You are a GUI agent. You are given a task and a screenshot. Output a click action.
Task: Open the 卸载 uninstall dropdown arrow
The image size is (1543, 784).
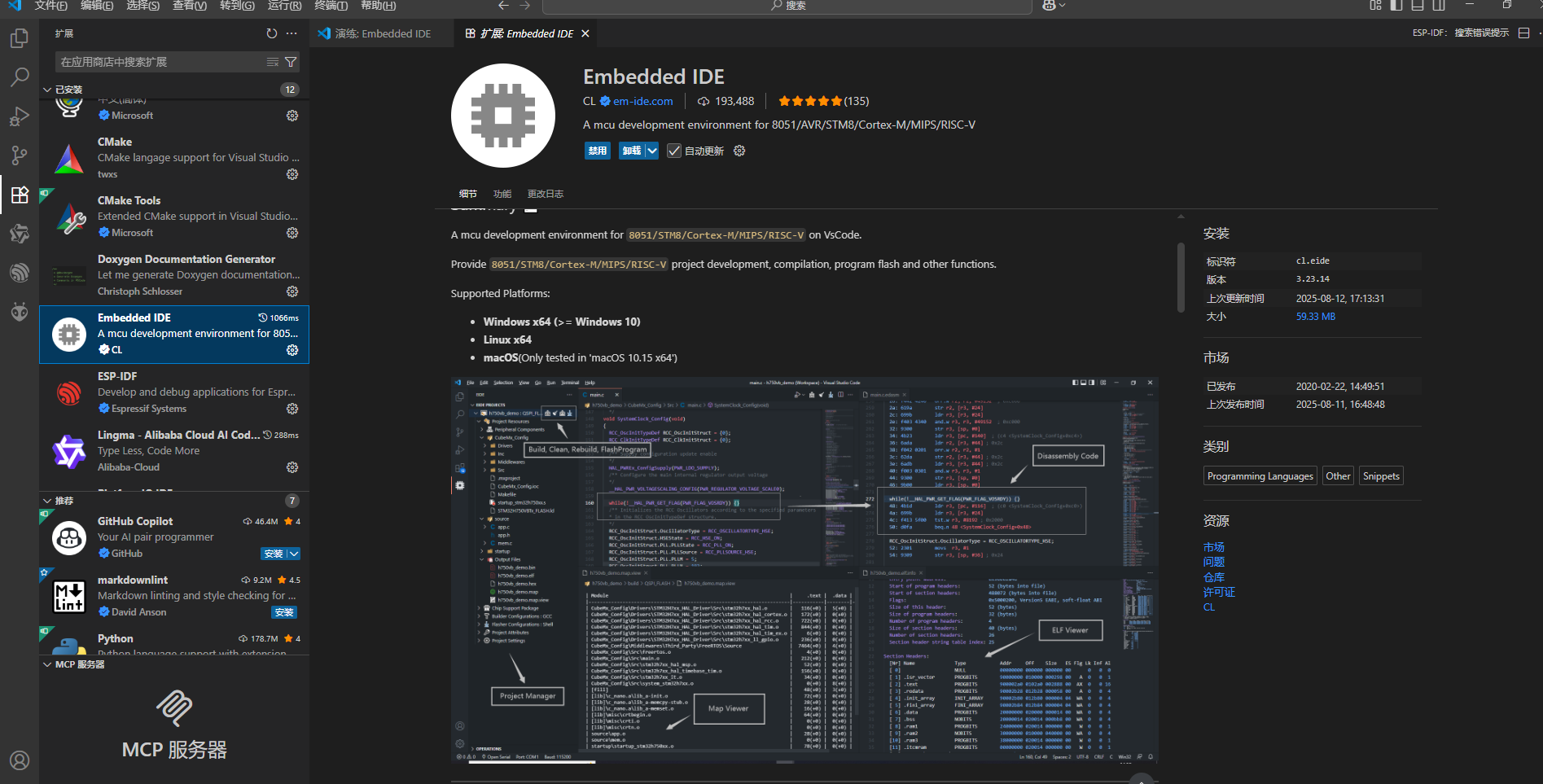tap(652, 151)
